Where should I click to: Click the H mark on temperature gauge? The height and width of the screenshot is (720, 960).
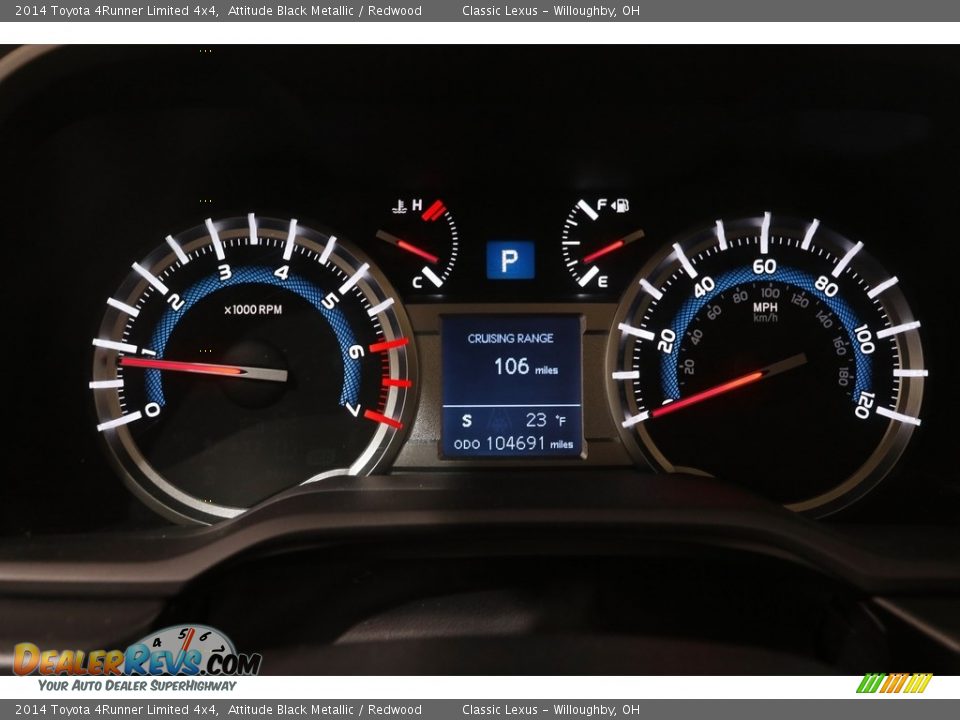pyautogui.click(x=417, y=205)
